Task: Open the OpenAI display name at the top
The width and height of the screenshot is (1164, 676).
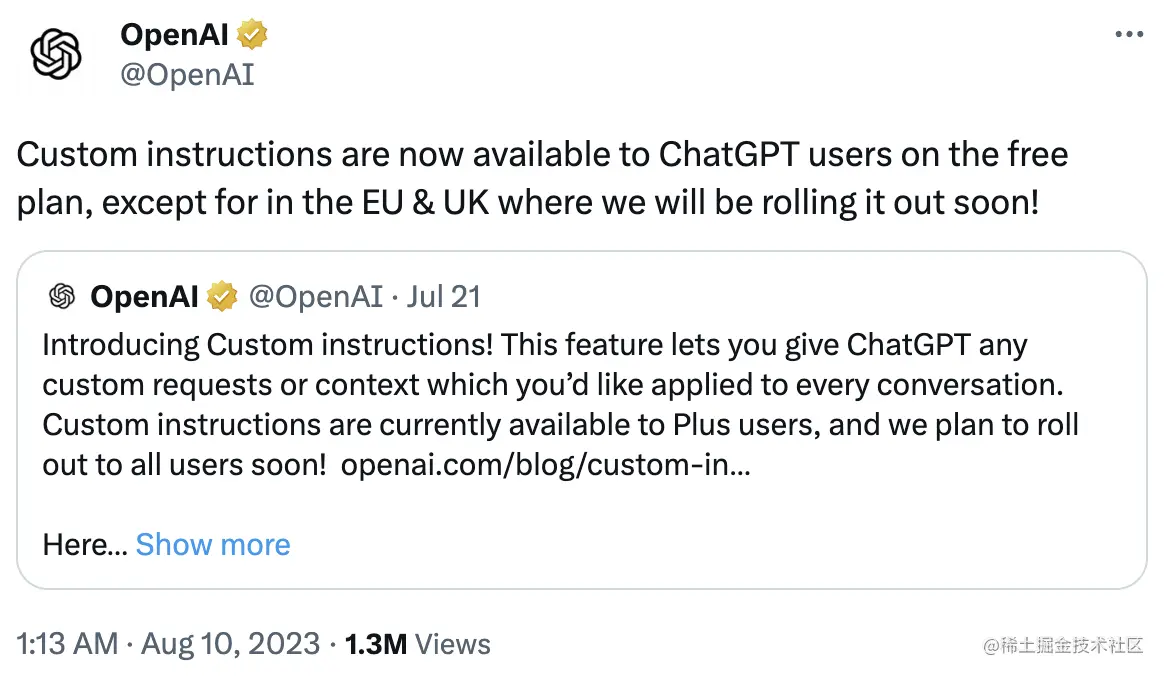Action: pos(174,36)
